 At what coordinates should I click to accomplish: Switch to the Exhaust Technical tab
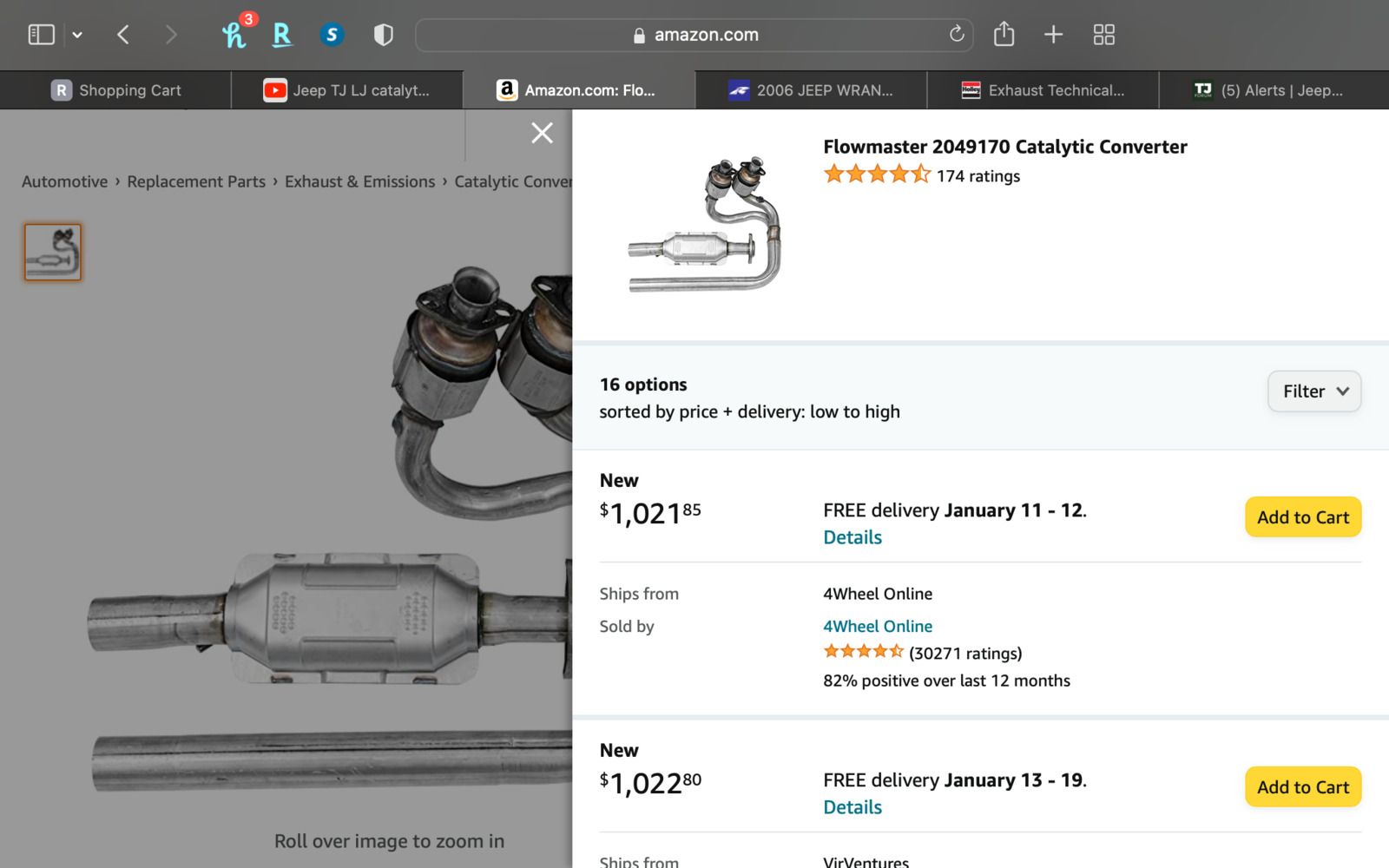[1043, 90]
